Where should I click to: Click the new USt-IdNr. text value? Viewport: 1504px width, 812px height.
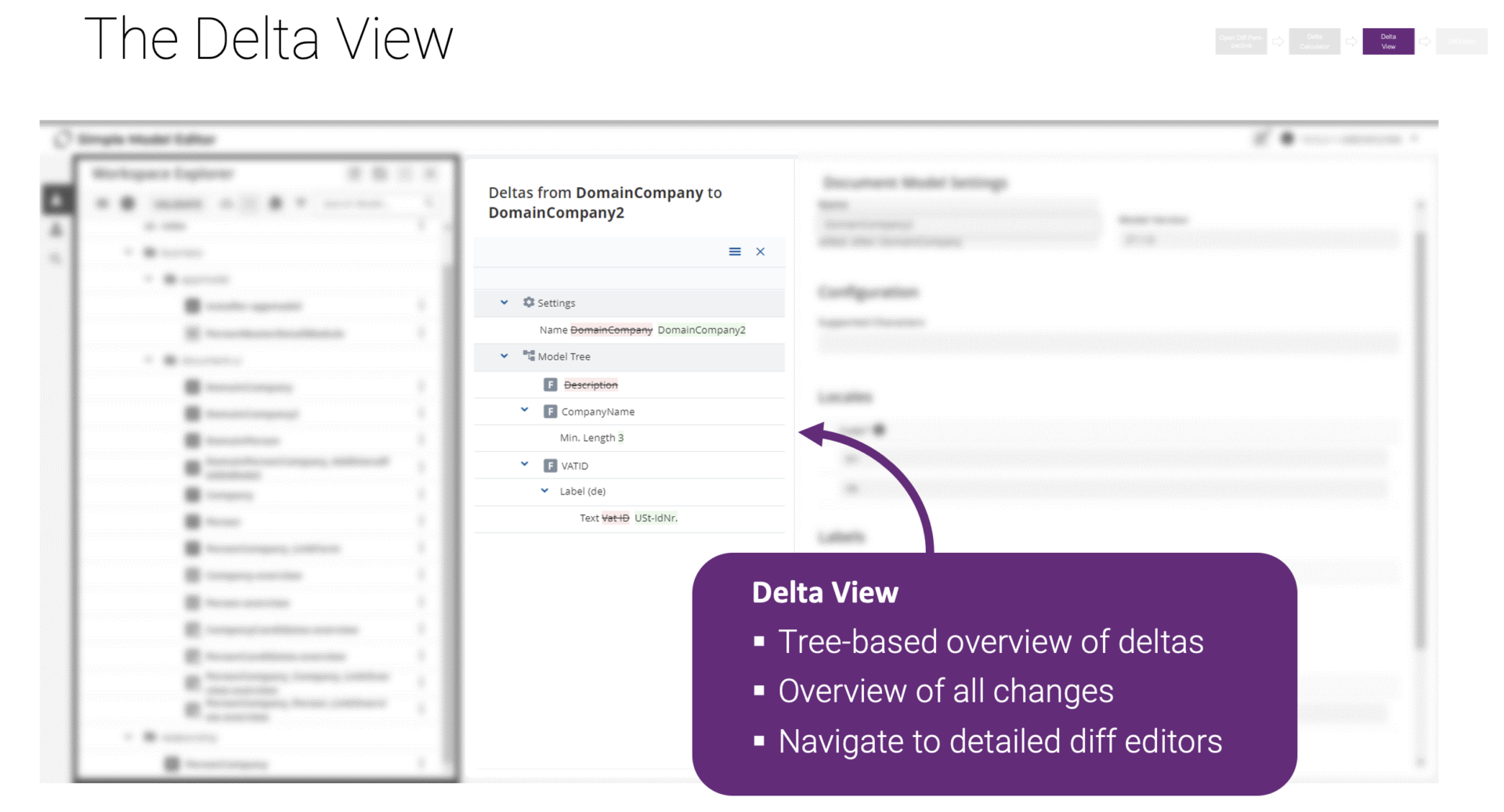(656, 518)
